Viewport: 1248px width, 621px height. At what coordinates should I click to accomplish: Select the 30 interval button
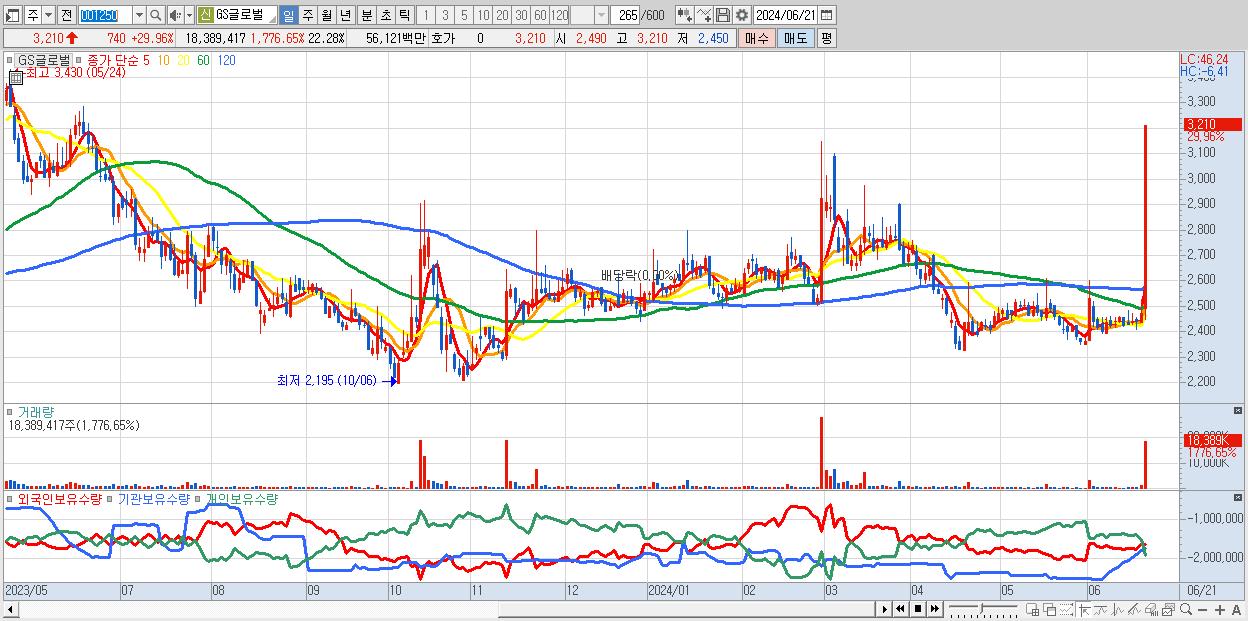(521, 15)
